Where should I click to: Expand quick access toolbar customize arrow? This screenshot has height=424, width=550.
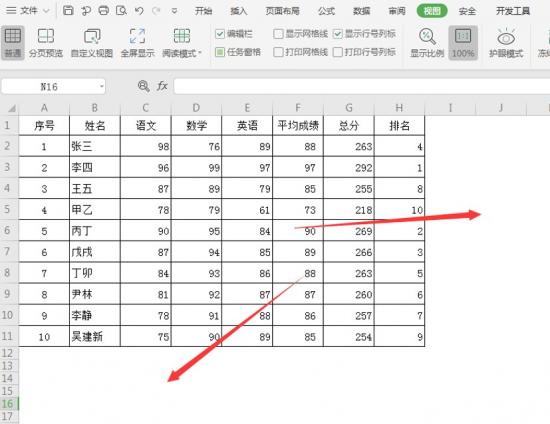point(174,11)
